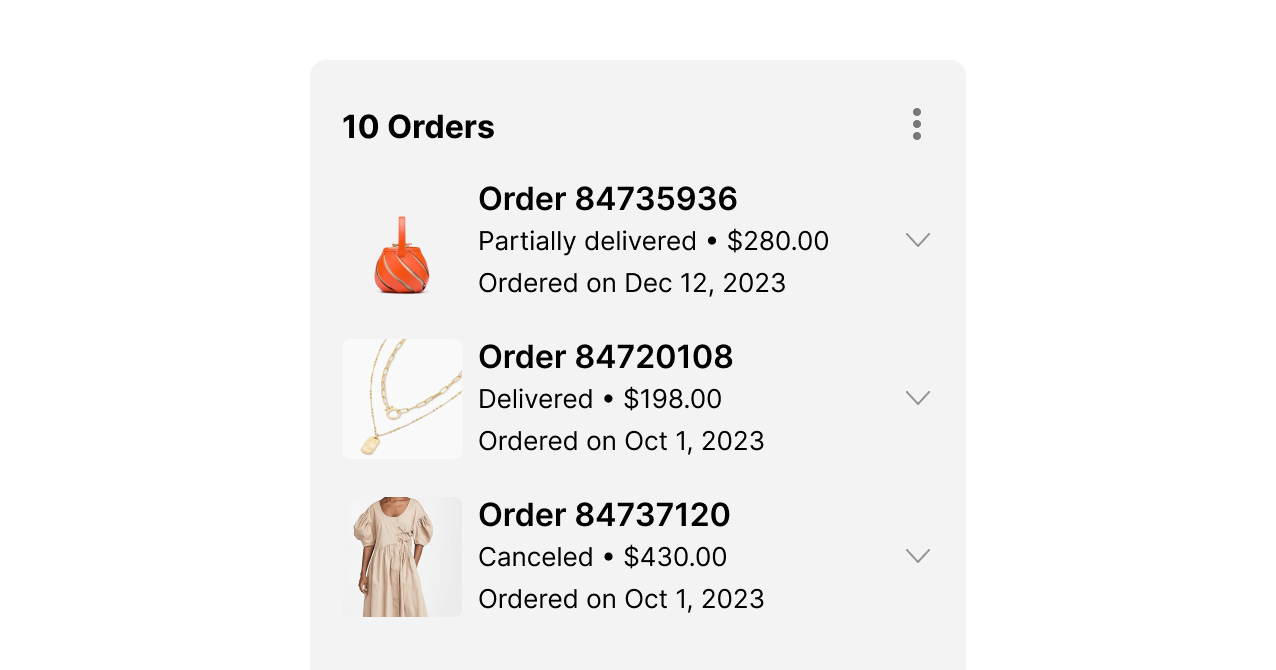
Task: Open Order 84720108
Action: (605, 357)
